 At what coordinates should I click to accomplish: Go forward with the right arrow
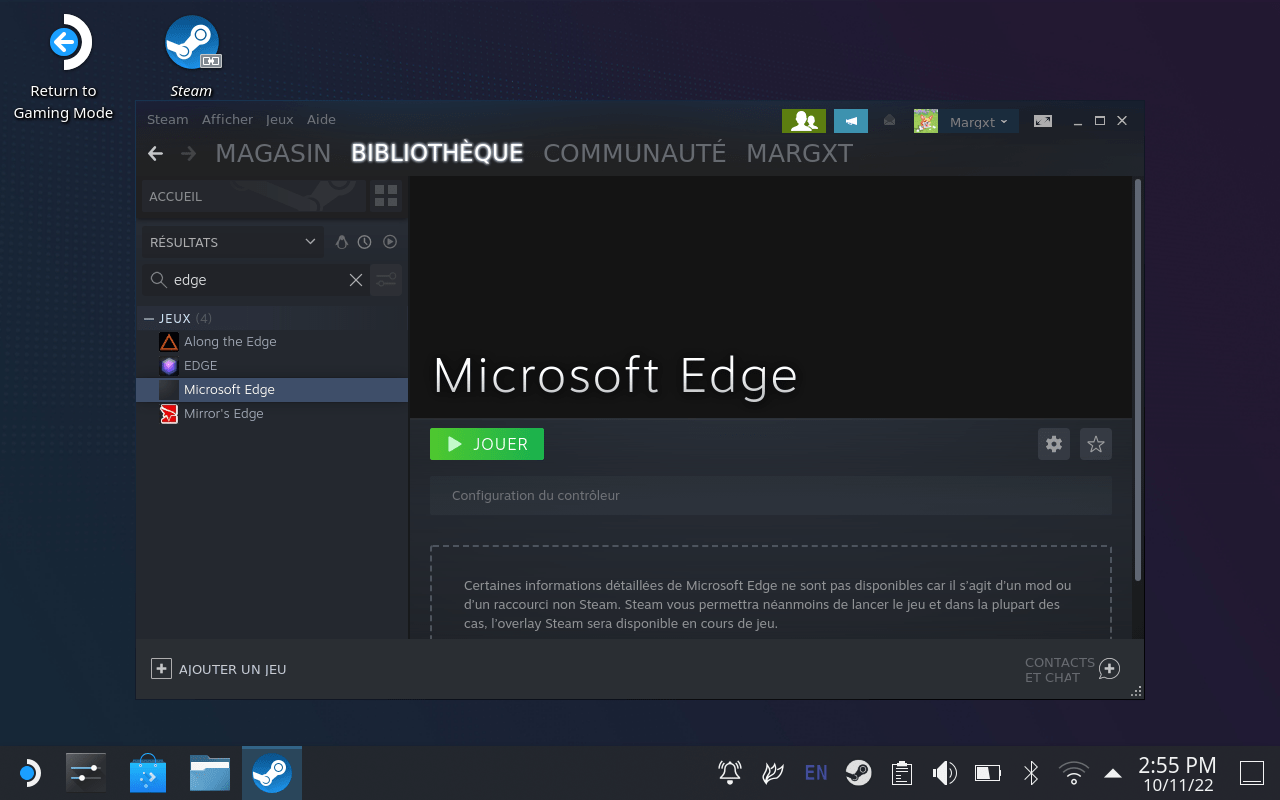(x=188, y=153)
